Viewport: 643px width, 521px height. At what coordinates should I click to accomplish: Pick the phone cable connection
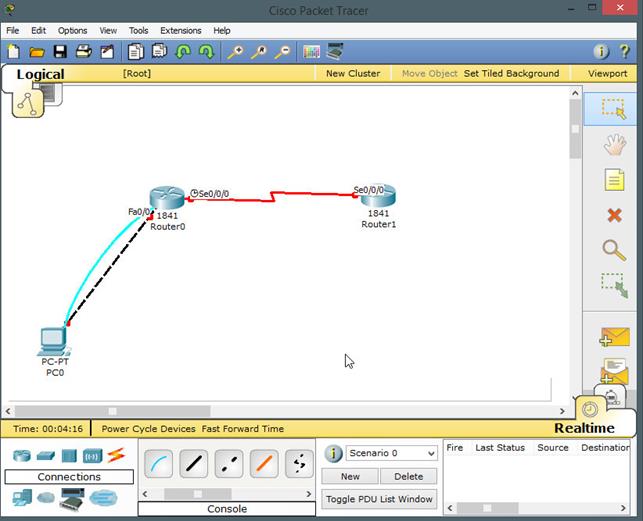point(299,464)
